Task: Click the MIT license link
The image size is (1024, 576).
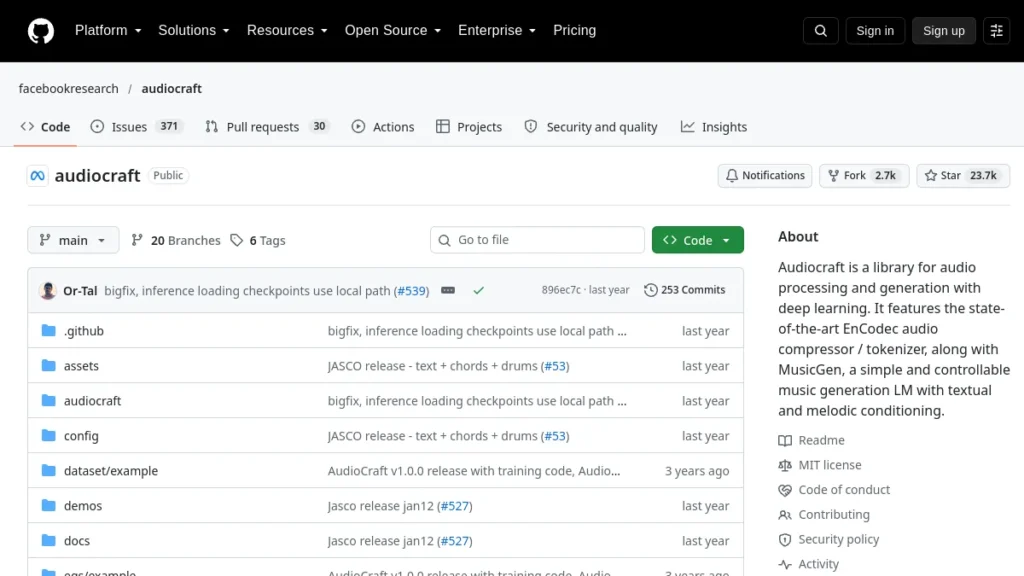Action: [x=830, y=466]
